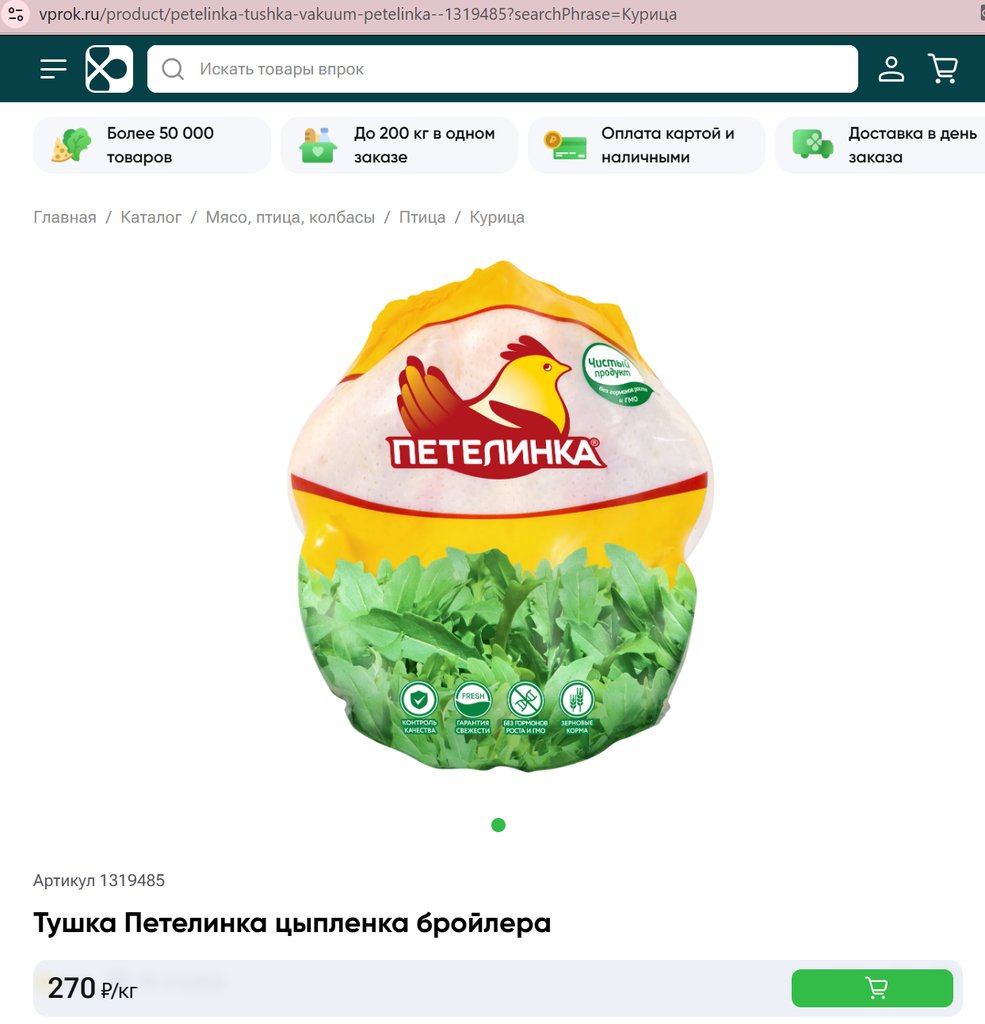
Task: Open the shopping cart in header
Action: pyautogui.click(x=943, y=69)
